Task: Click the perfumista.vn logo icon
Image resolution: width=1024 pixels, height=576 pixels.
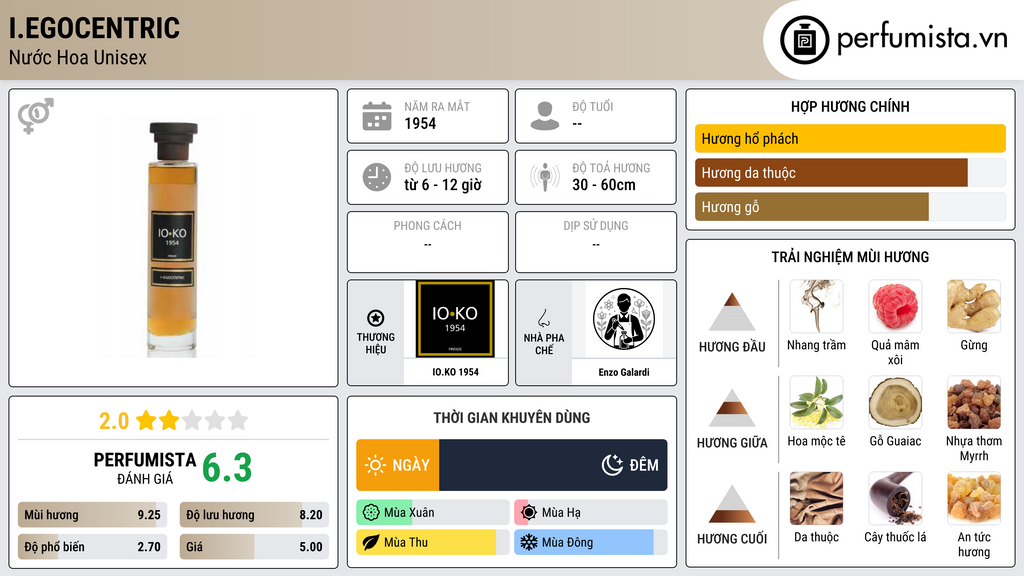Action: (x=804, y=40)
